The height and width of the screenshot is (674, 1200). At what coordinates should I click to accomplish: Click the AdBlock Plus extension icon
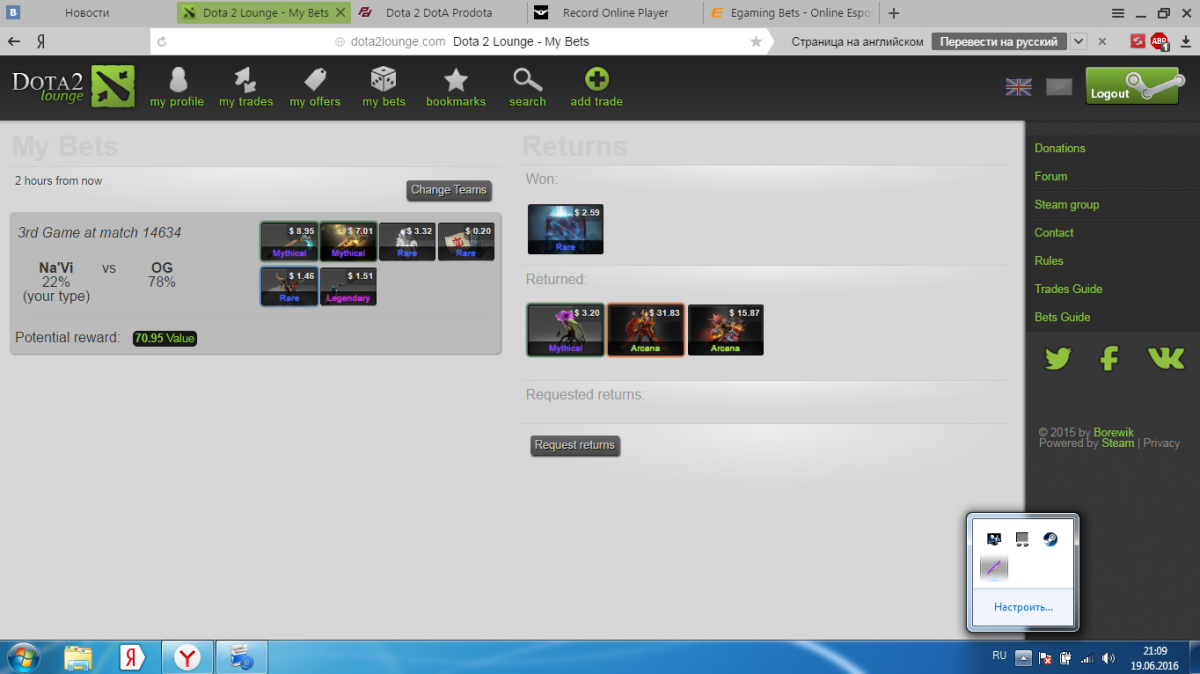pos(1160,41)
